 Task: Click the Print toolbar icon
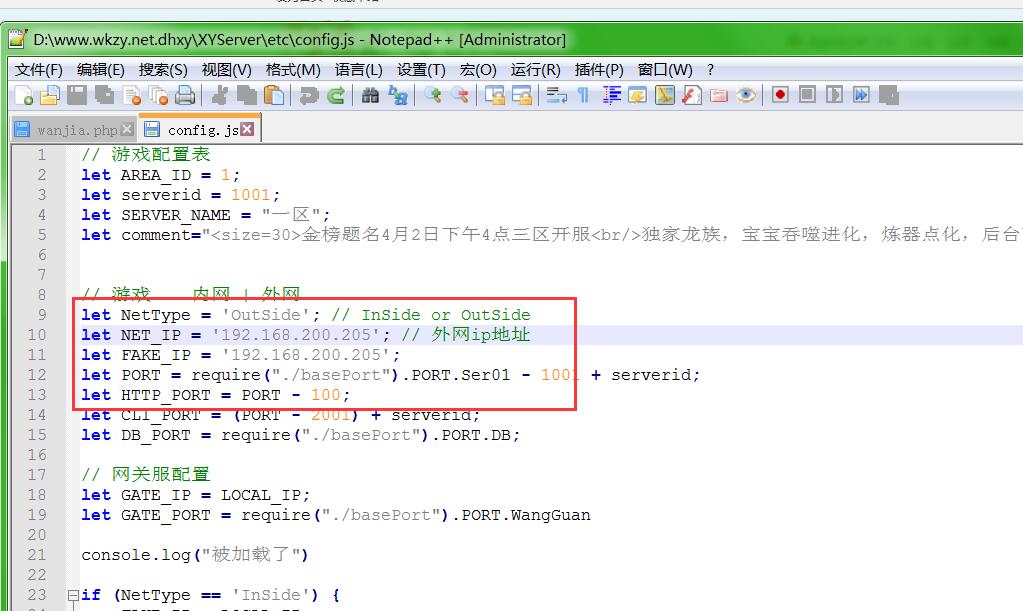pyautogui.click(x=185, y=96)
